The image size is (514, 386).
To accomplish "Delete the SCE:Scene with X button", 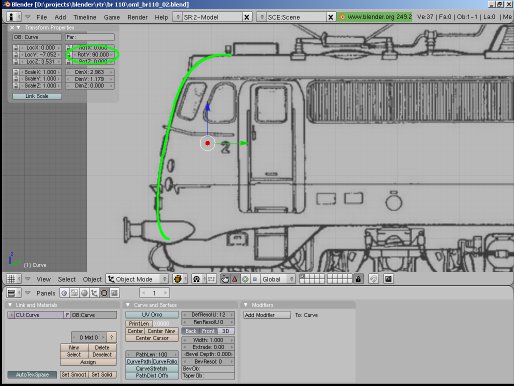I will click(330, 17).
